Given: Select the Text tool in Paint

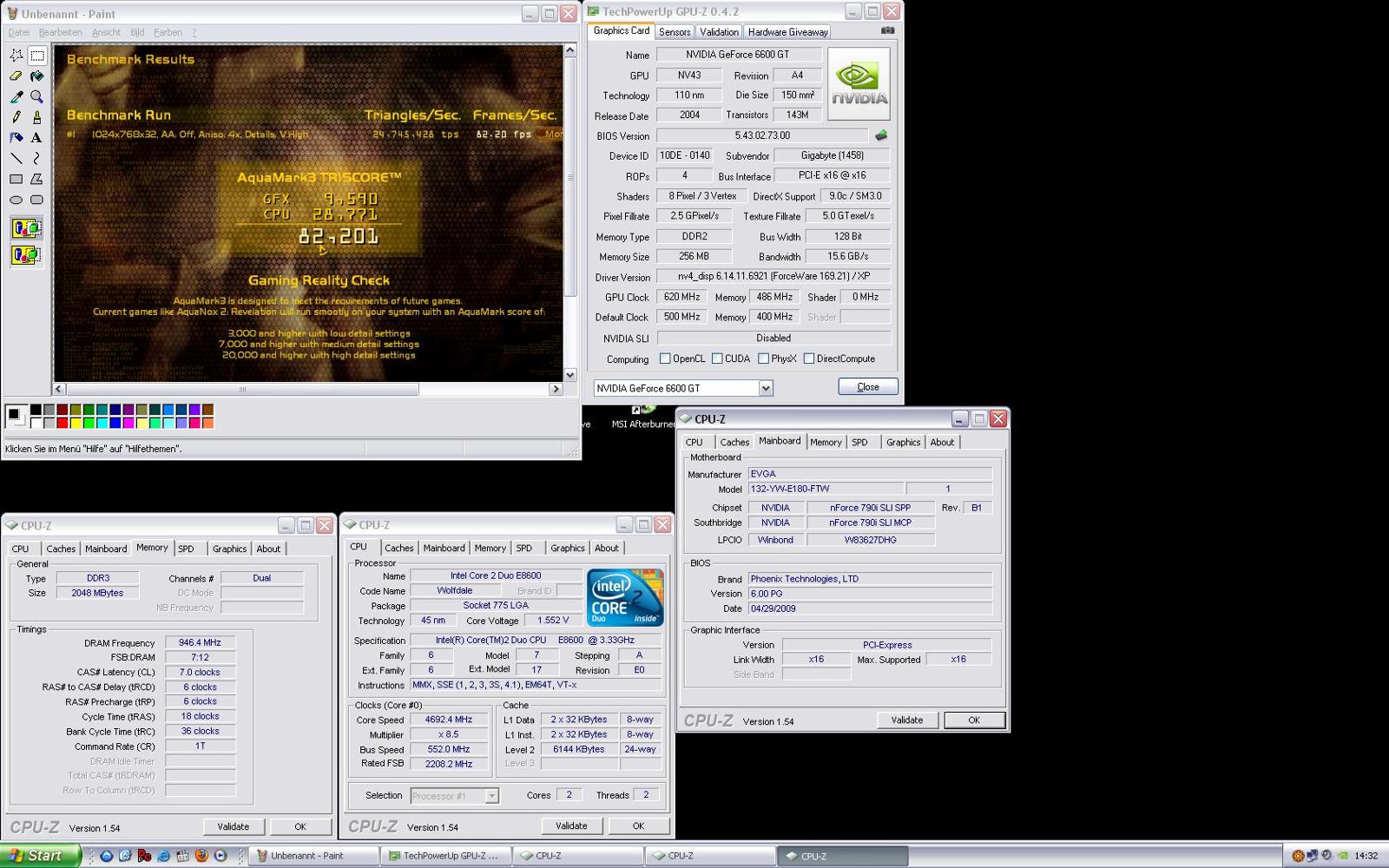Looking at the screenshot, I should click(x=37, y=137).
